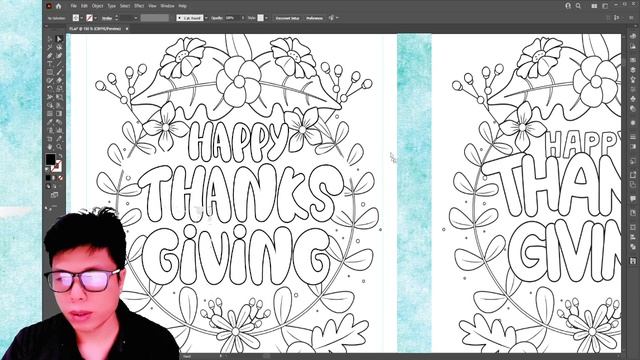640x360 pixels.
Task: Select the Artboard tool
Action: tap(50, 139)
